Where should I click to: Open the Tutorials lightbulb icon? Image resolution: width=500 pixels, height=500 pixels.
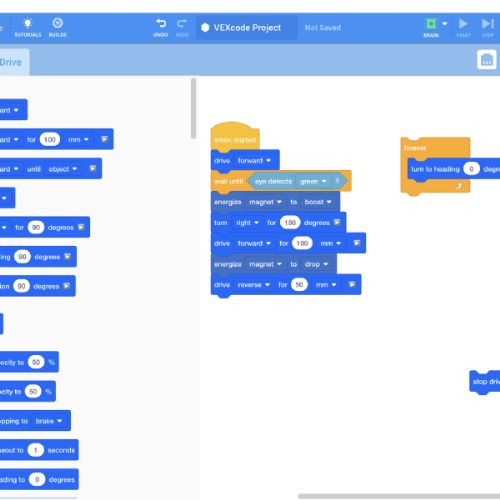pyautogui.click(x=28, y=23)
